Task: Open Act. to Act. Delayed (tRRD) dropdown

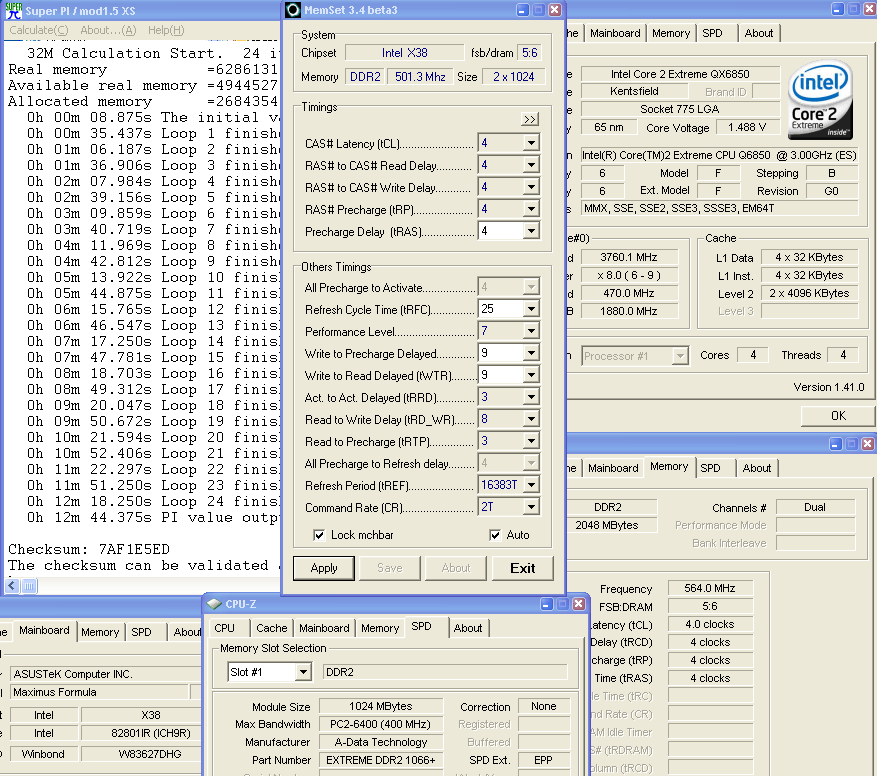Action: 531,397
